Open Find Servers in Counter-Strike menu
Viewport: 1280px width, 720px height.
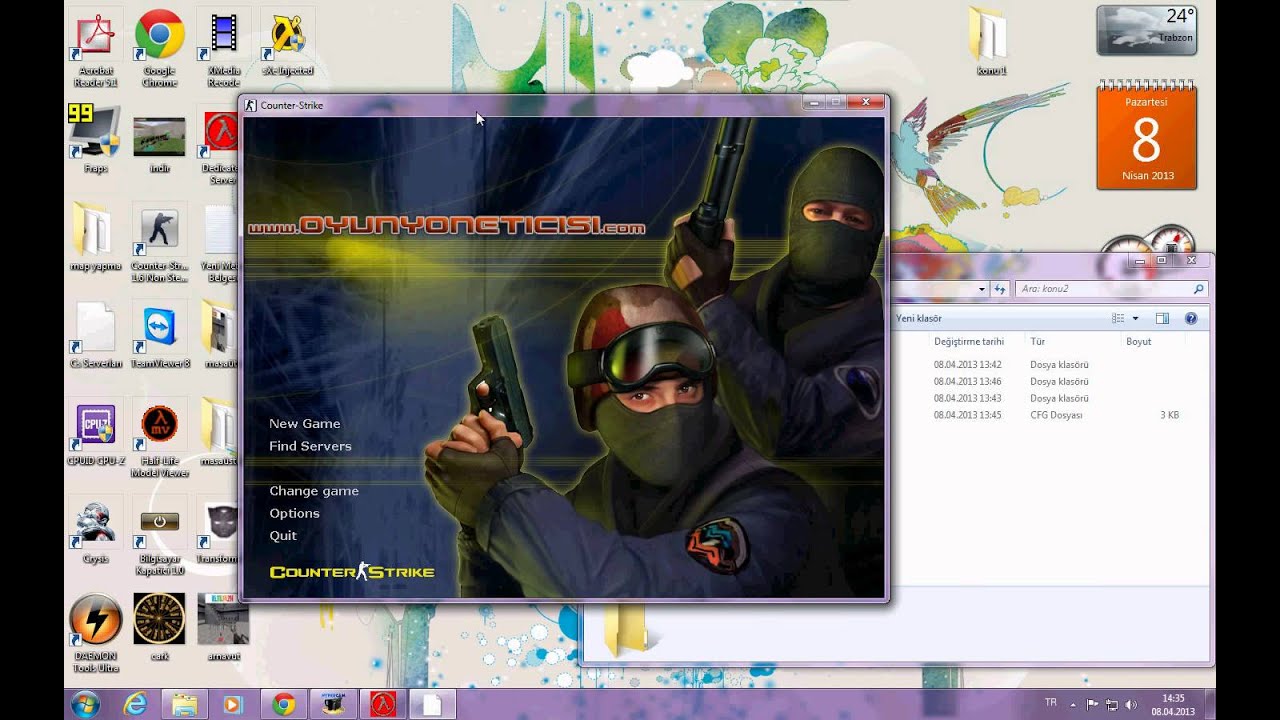tap(310, 446)
